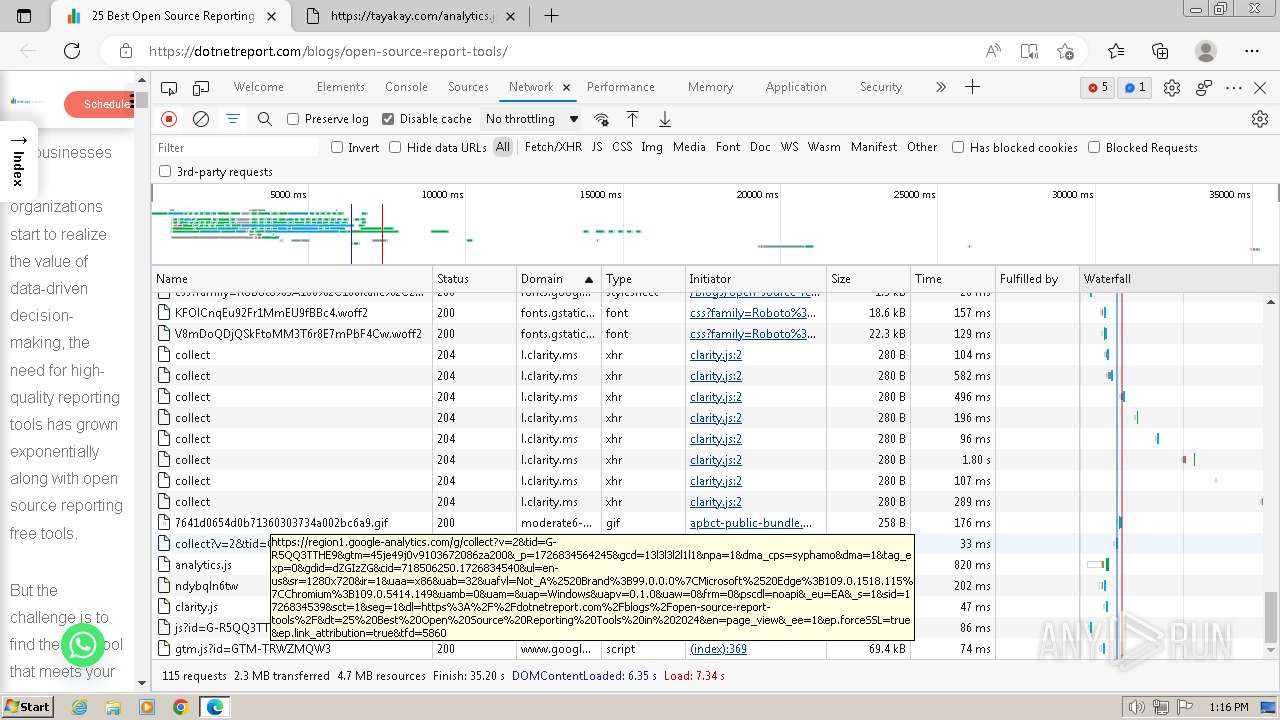Open browser Favorites list icon
This screenshot has width=1280, height=720.
click(1116, 51)
